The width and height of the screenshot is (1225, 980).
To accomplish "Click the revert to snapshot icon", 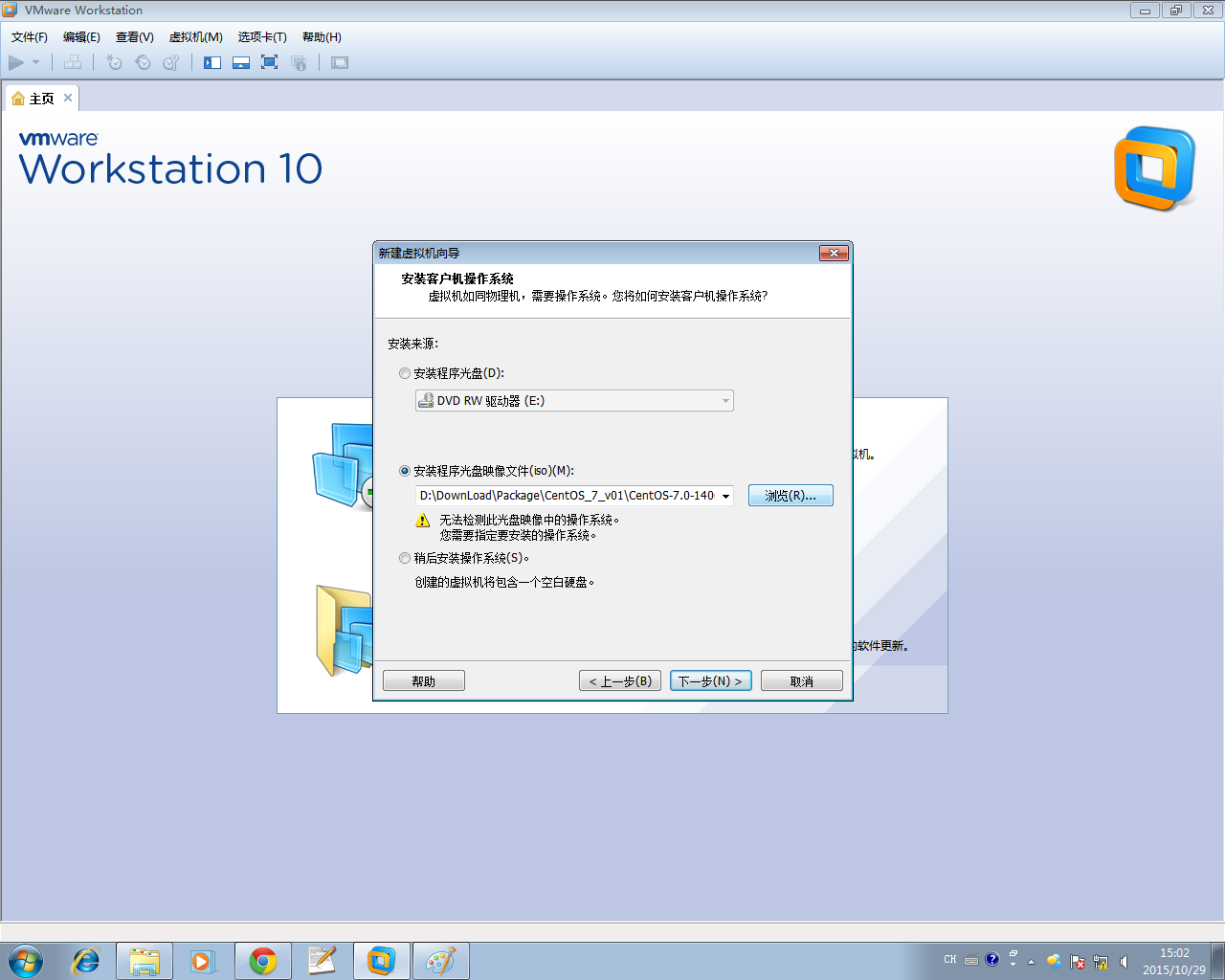I will [x=143, y=62].
